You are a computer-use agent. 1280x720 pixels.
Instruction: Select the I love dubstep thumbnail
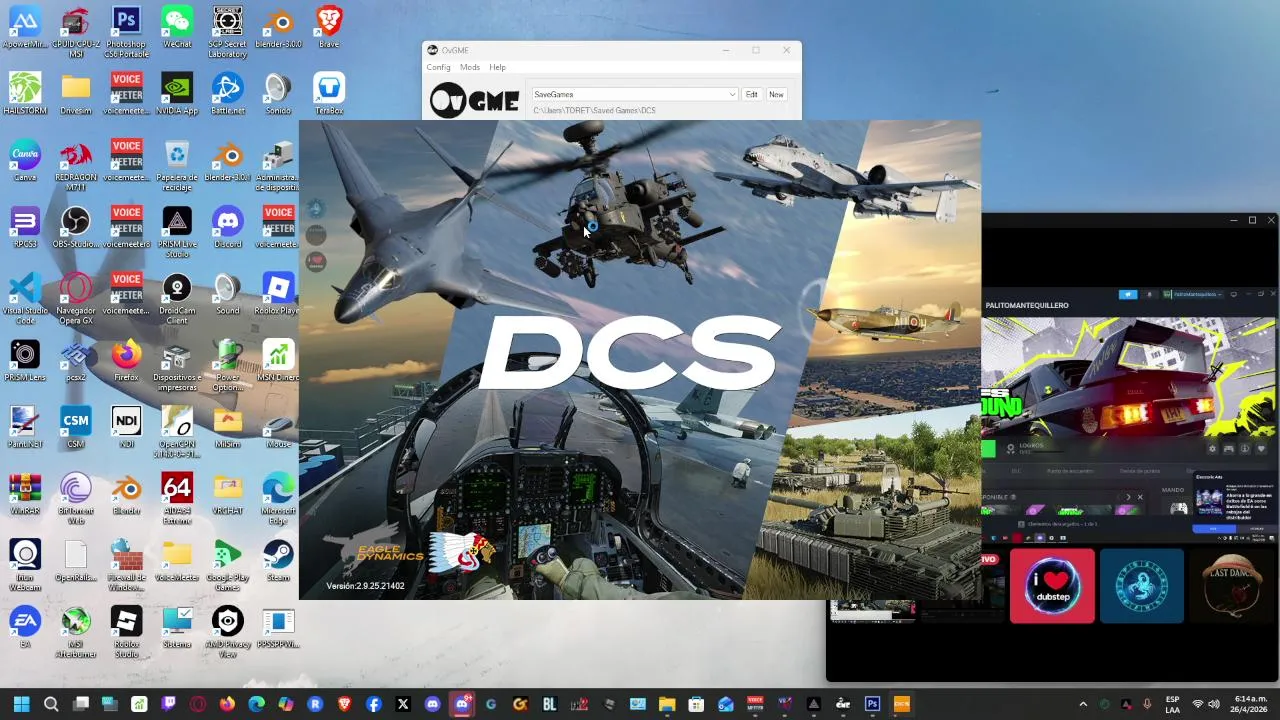coord(1052,586)
